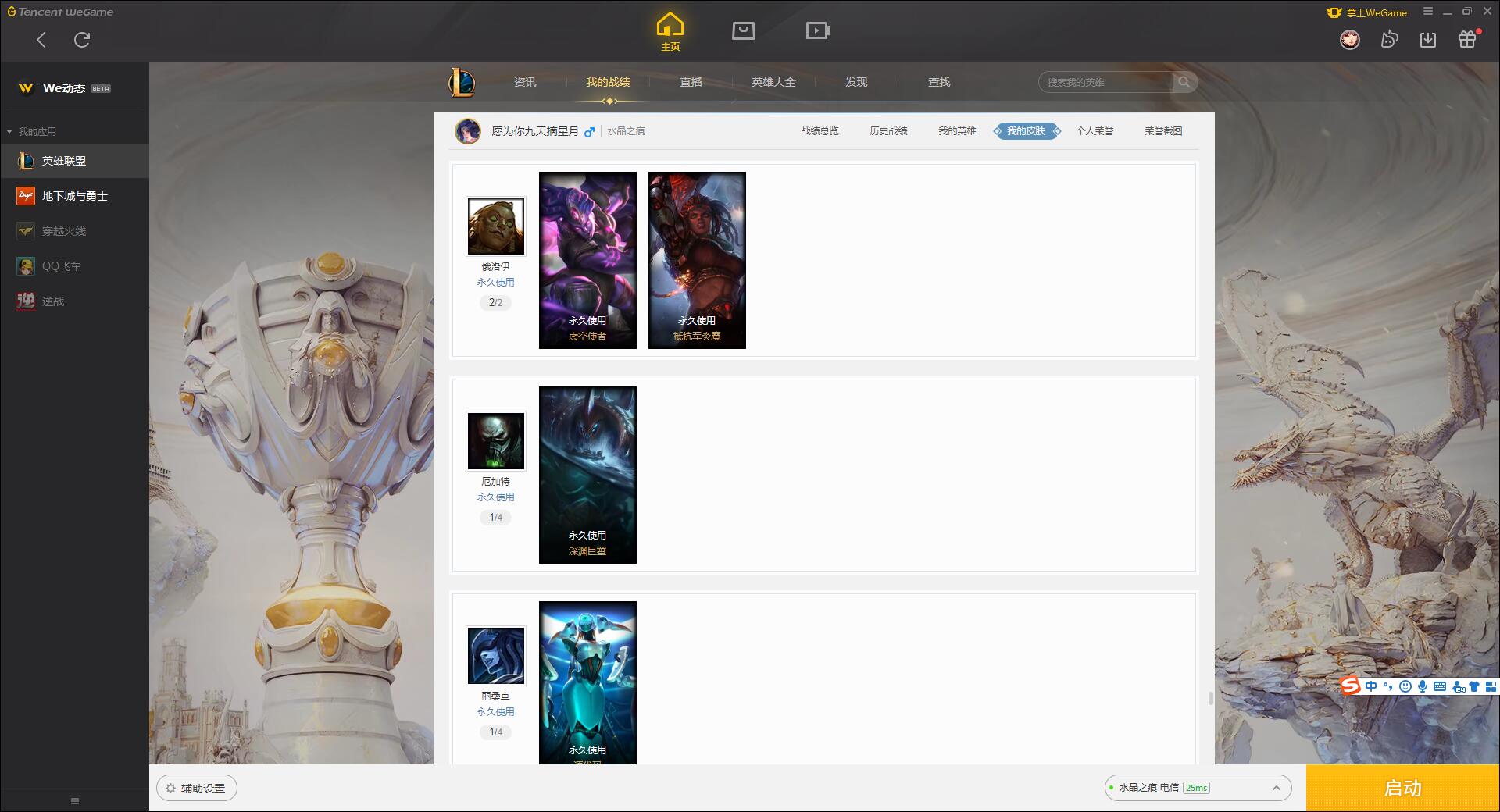Viewport: 1500px width, 812px height.
Task: Click the 俄洛伊 champion portrait
Action: pos(496,226)
